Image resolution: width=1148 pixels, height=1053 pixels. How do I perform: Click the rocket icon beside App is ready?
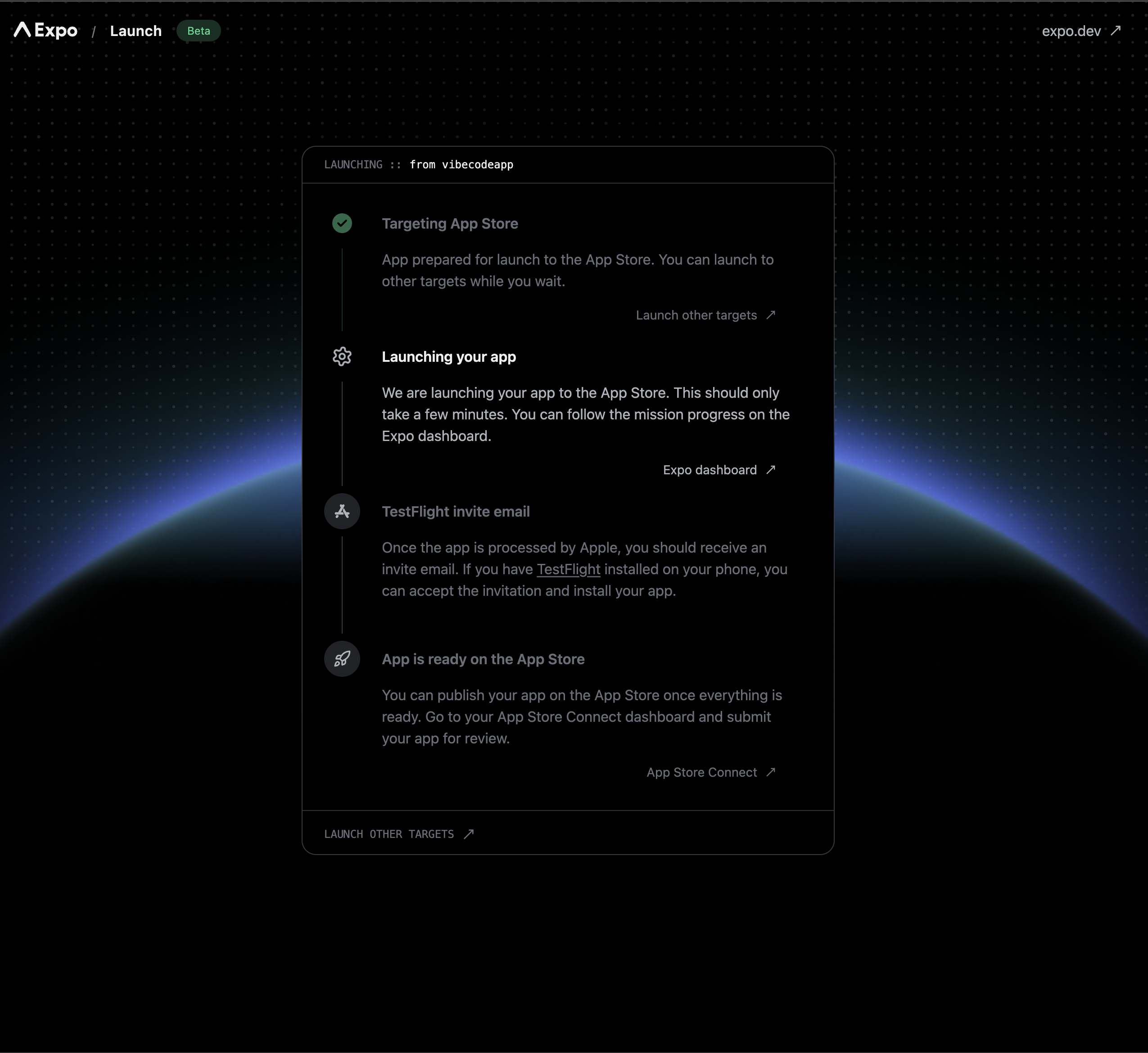pos(342,659)
